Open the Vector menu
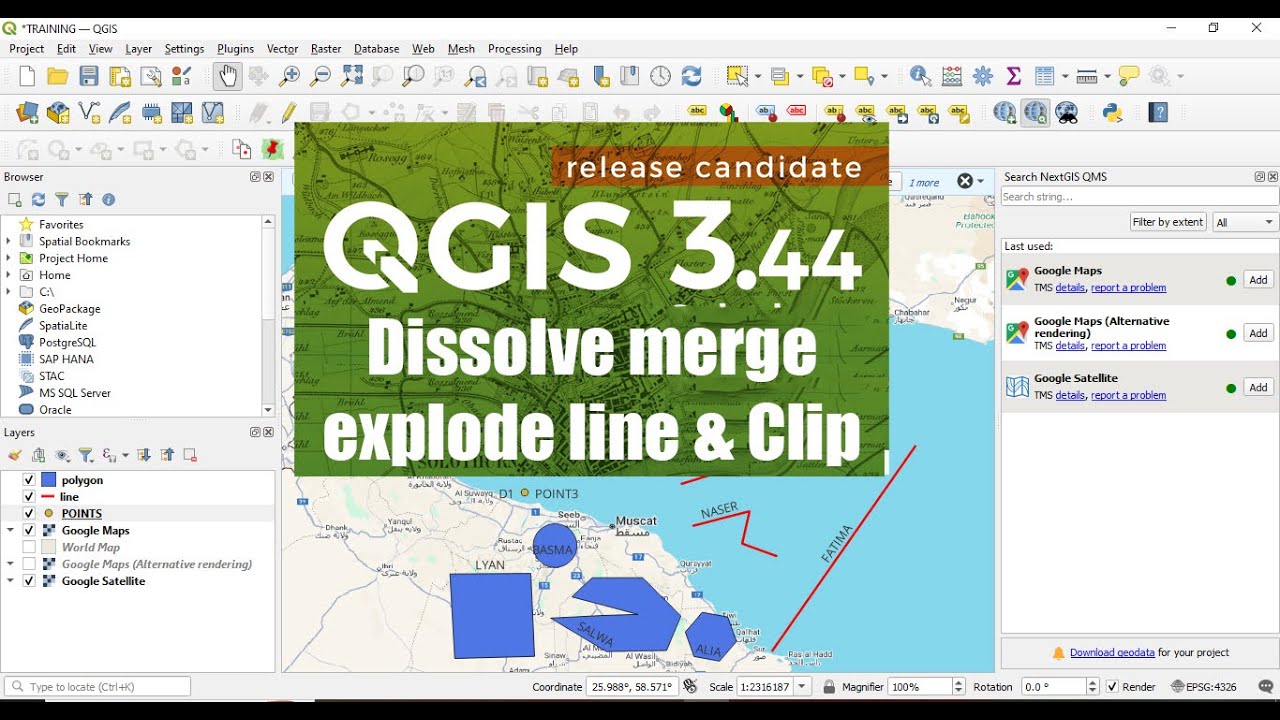 pyautogui.click(x=282, y=48)
